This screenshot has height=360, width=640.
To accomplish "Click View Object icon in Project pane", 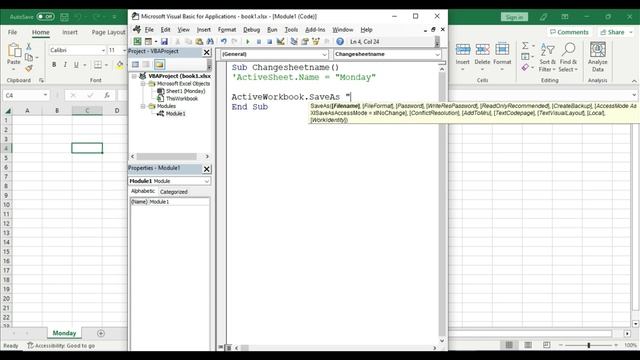I will tap(146, 64).
